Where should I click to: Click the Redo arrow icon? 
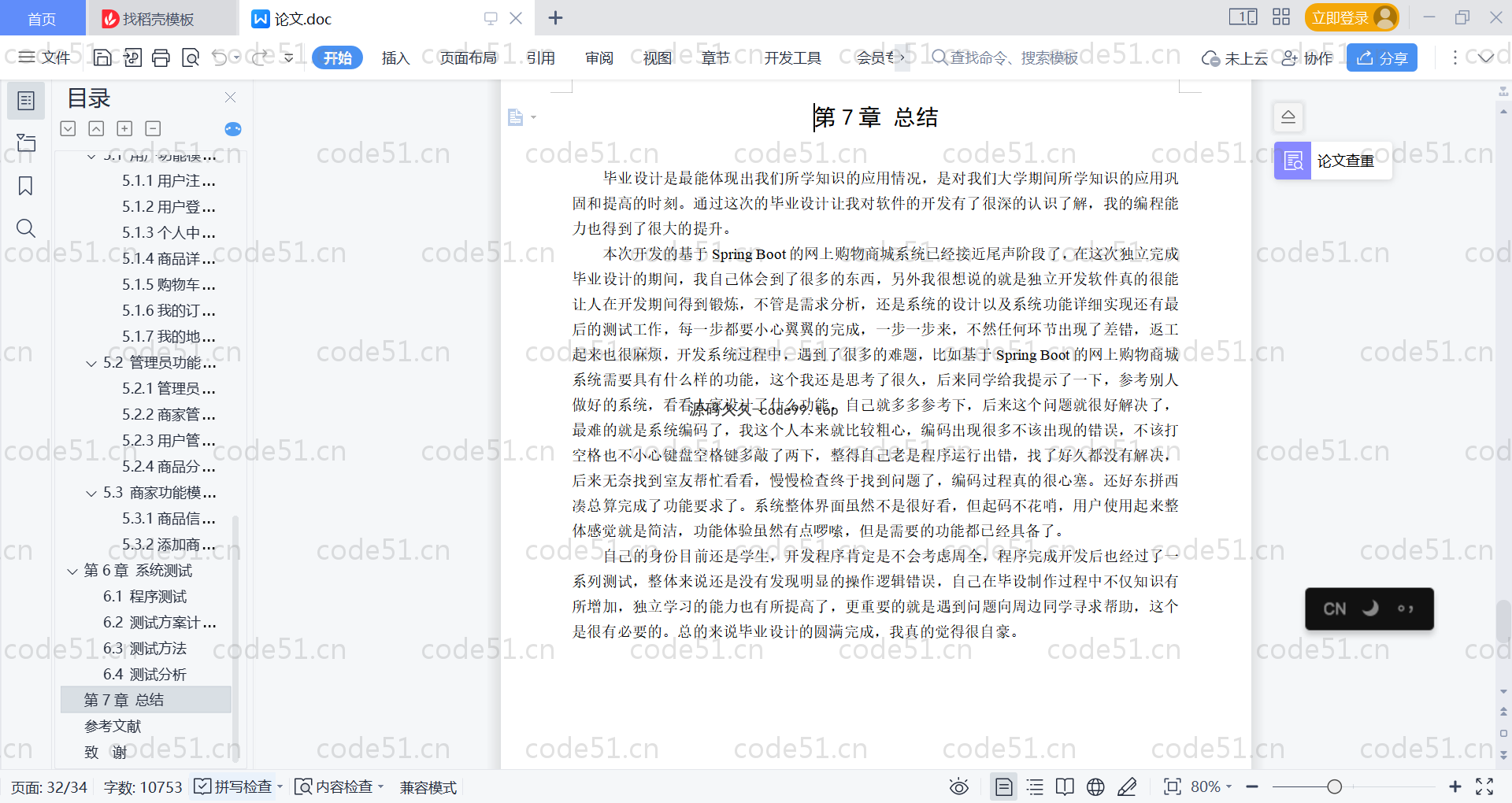tap(260, 57)
